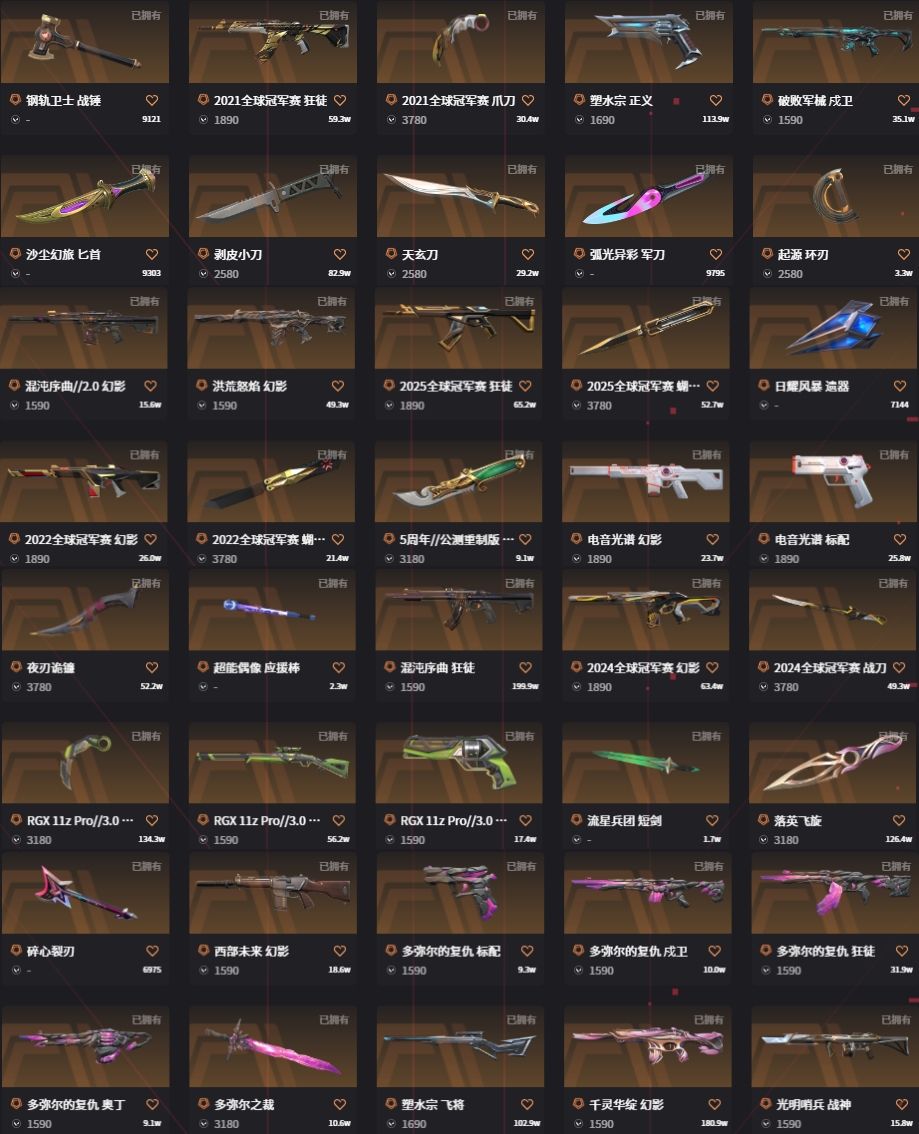Select the 弧光异彩 军刀 knife thumbnail
919x1134 pixels.
(x=648, y=197)
